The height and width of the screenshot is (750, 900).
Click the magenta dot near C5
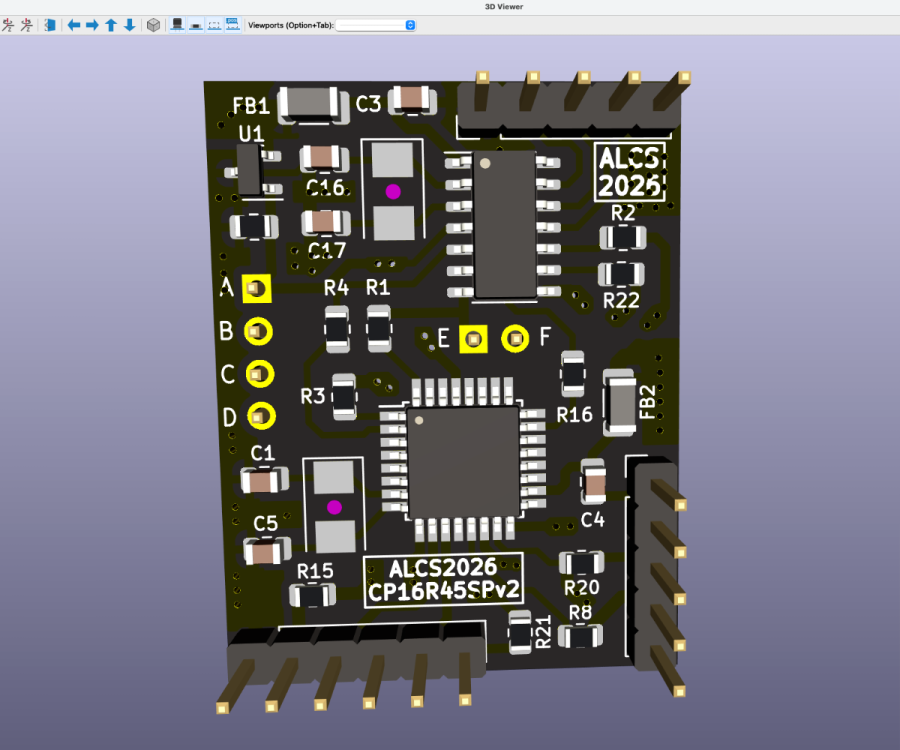coord(335,507)
